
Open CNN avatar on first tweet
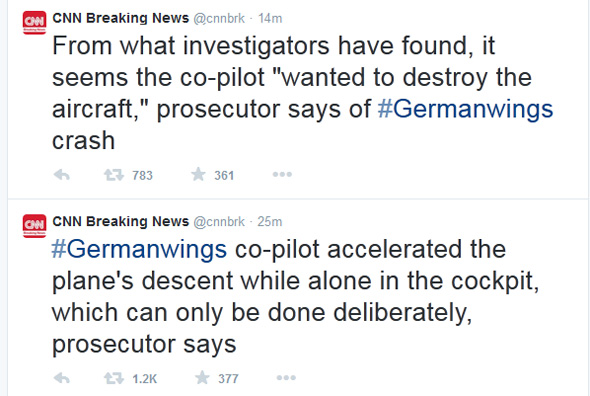point(35,23)
